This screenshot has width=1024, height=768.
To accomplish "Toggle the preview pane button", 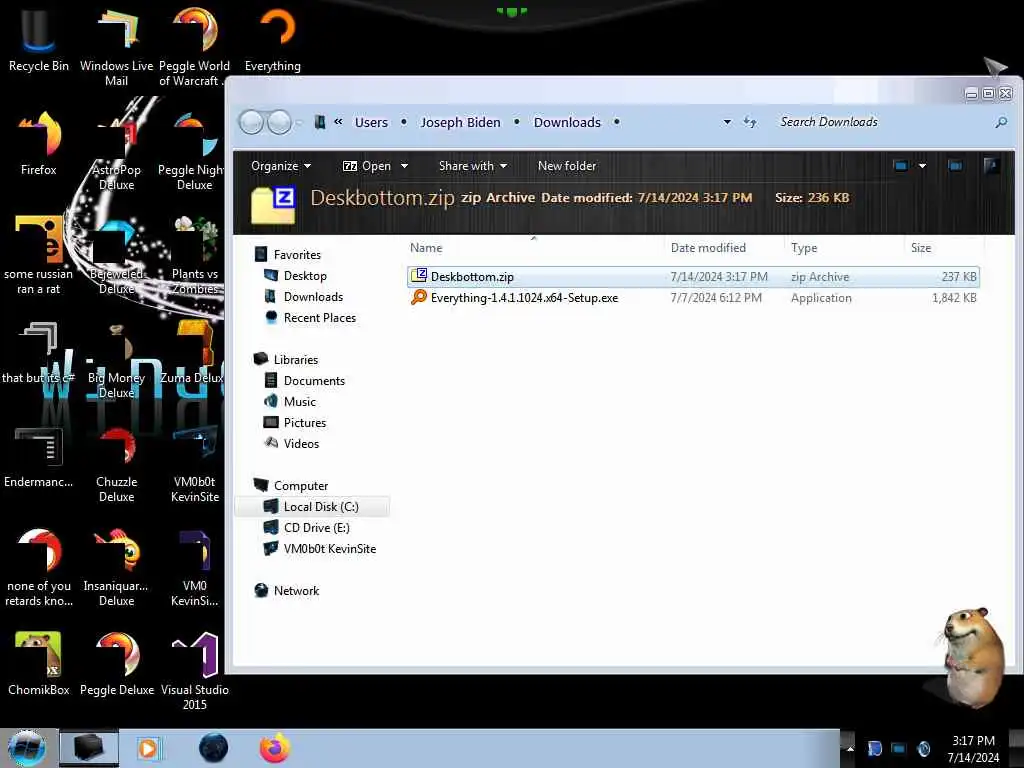I will click(955, 166).
